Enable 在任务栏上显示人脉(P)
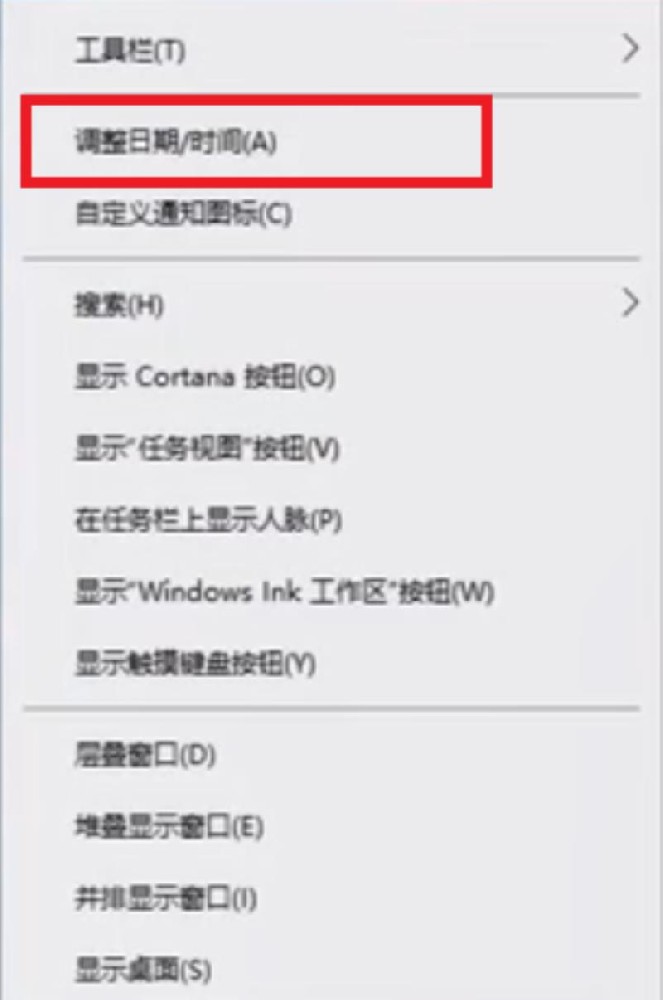The width and height of the screenshot is (663, 1000). pyautogui.click(x=332, y=520)
